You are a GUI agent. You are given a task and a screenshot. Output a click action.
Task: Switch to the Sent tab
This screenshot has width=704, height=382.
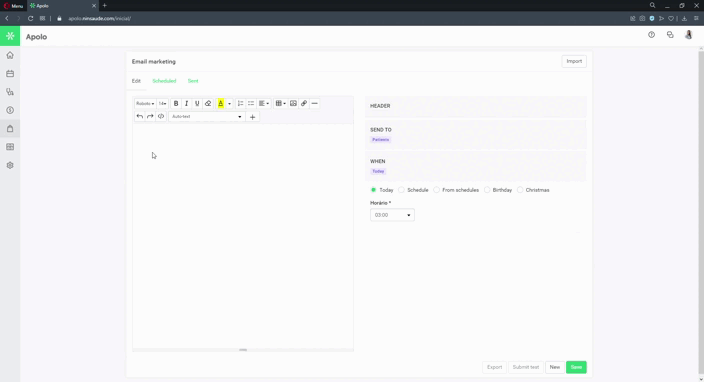coord(193,81)
